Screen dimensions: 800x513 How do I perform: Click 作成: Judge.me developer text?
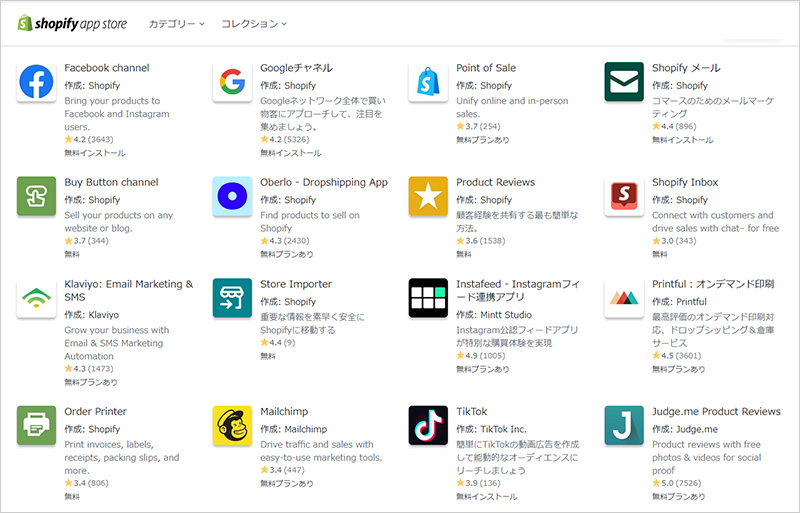(x=685, y=429)
